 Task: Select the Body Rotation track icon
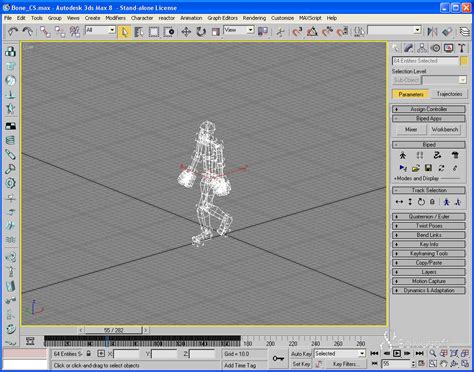(x=421, y=202)
